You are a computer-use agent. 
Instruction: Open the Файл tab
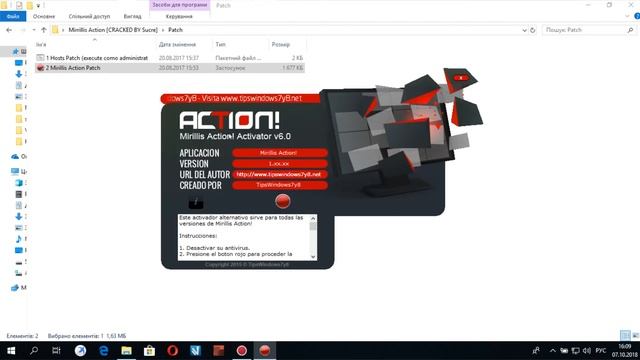coord(13,16)
